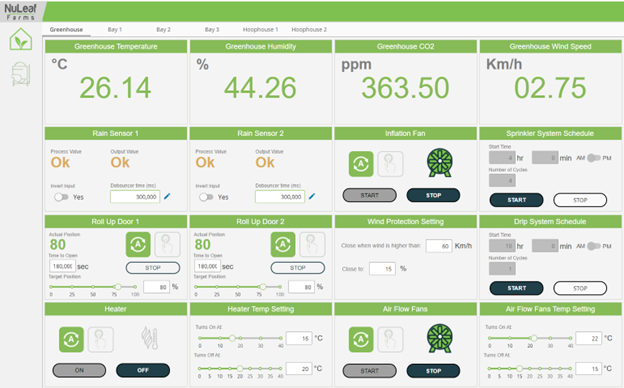Select auto mode icon for Inflation Fan
This screenshot has width=624, height=388.
tap(361, 164)
